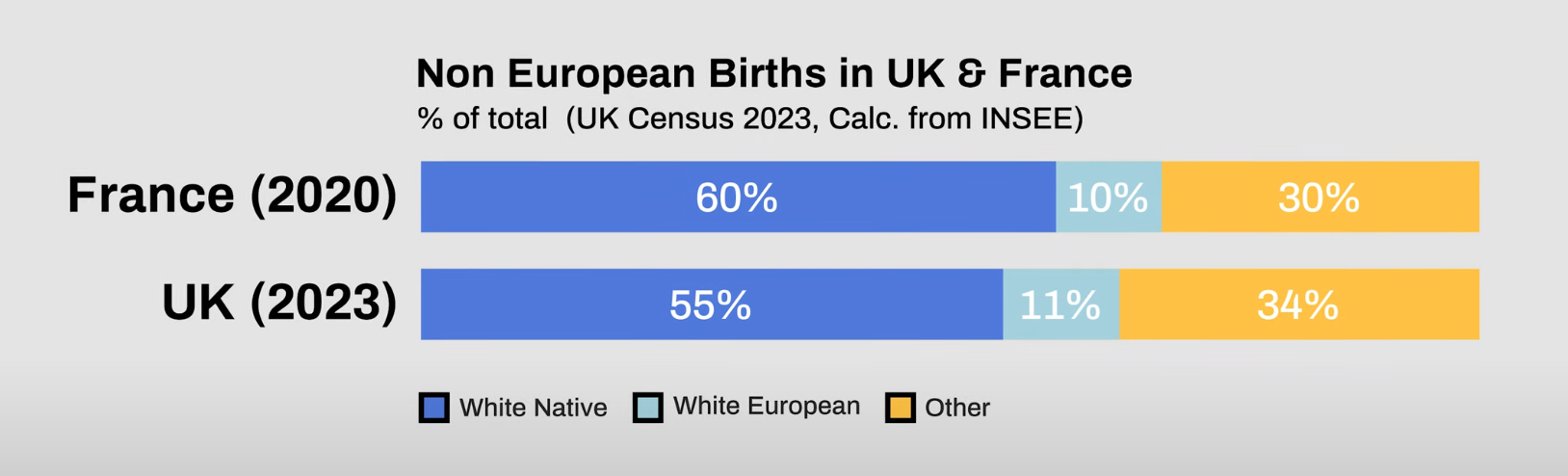This screenshot has height=476, width=1568.
Task: Click the blue White Native legend swatch
Action: tap(434, 408)
